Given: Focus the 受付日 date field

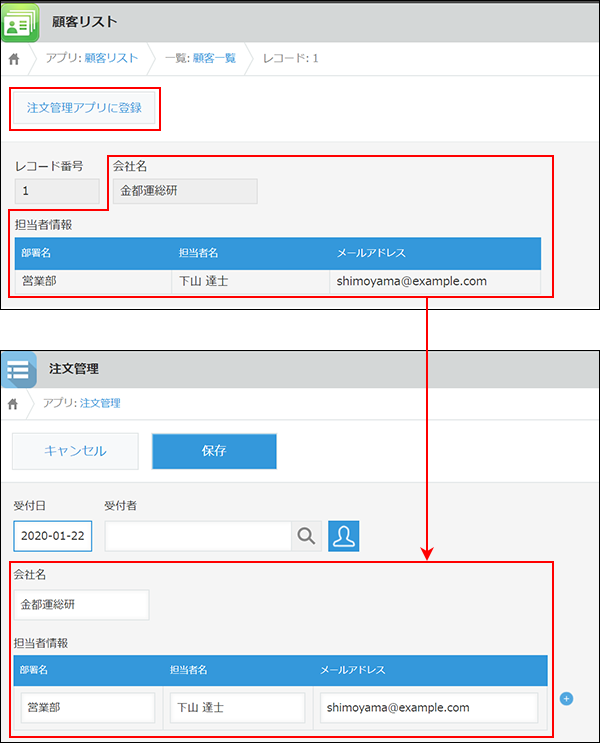Looking at the screenshot, I should click(53, 536).
